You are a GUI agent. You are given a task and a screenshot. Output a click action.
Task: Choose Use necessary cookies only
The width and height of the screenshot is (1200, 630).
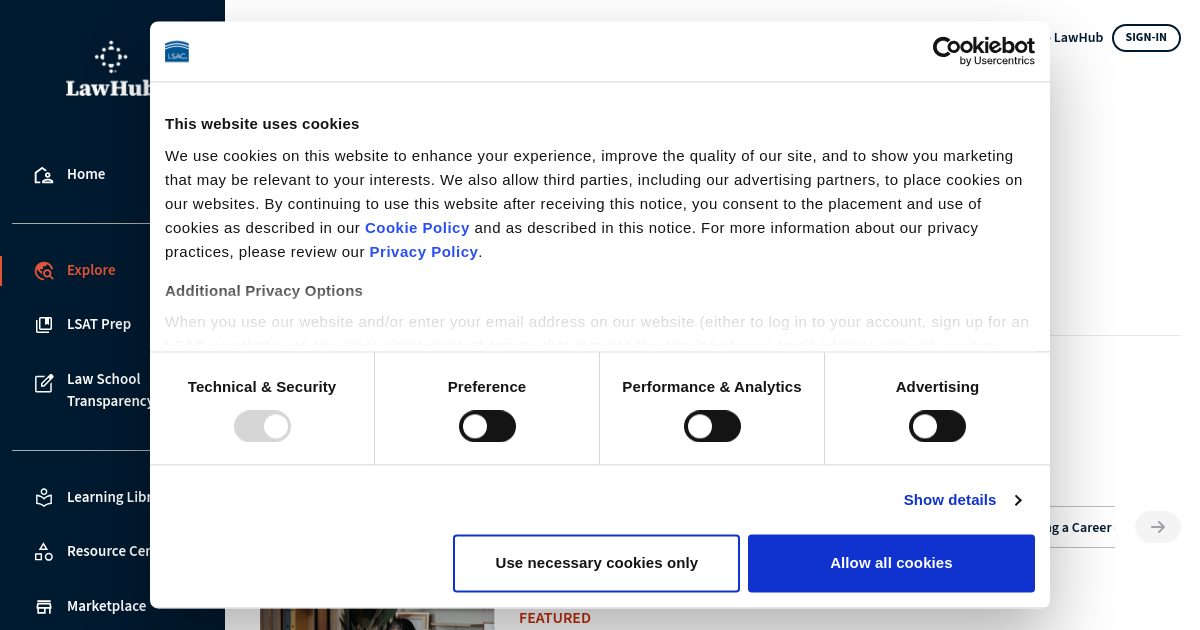pos(596,563)
